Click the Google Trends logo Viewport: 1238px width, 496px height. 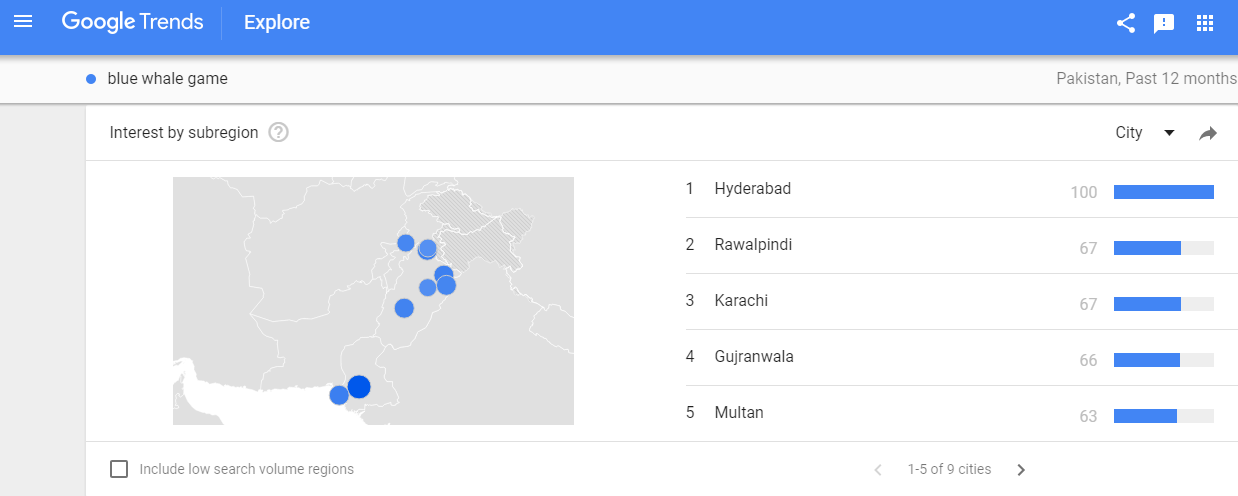pyautogui.click(x=132, y=22)
